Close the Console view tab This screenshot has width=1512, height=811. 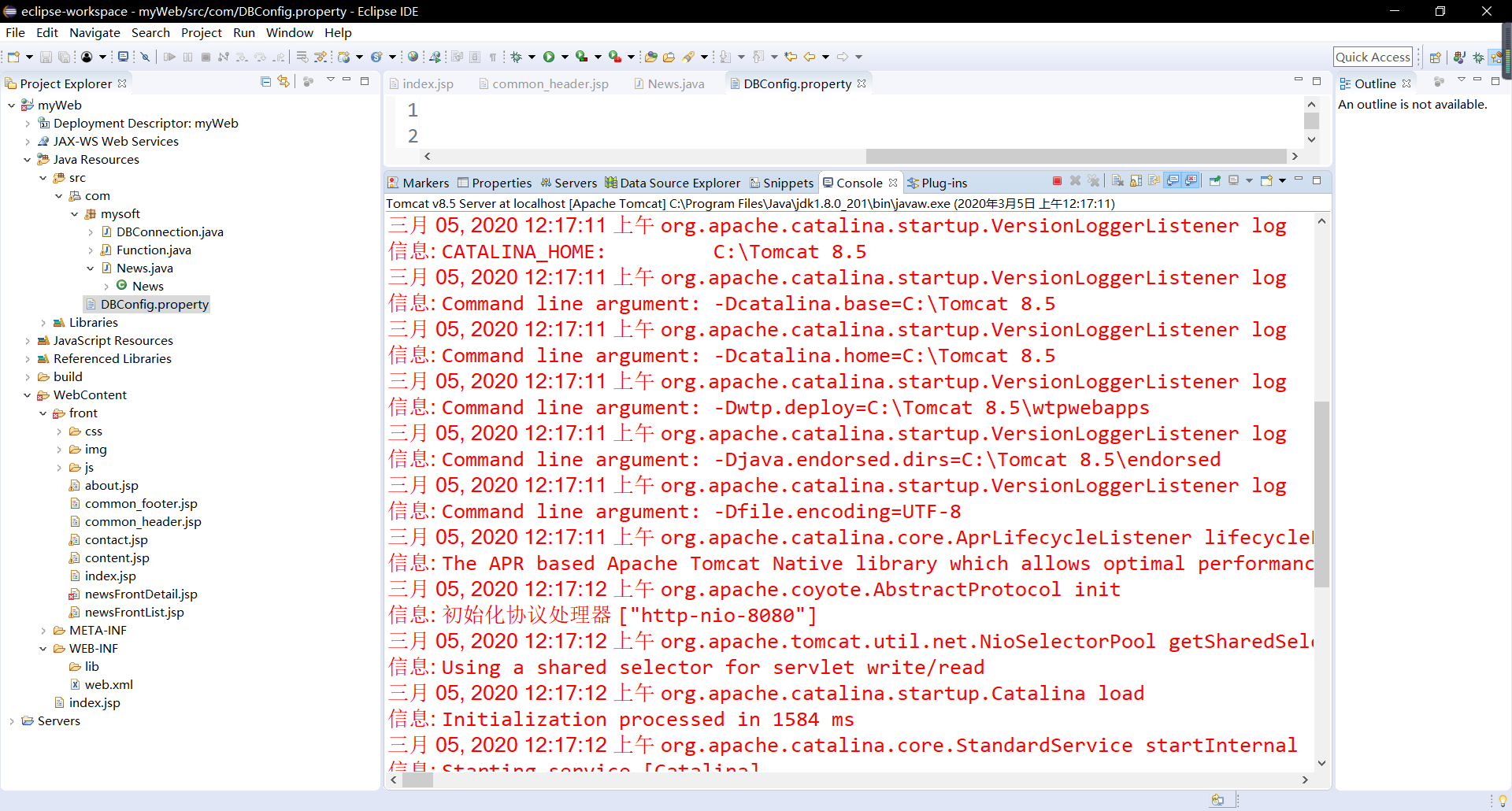pyautogui.click(x=893, y=183)
